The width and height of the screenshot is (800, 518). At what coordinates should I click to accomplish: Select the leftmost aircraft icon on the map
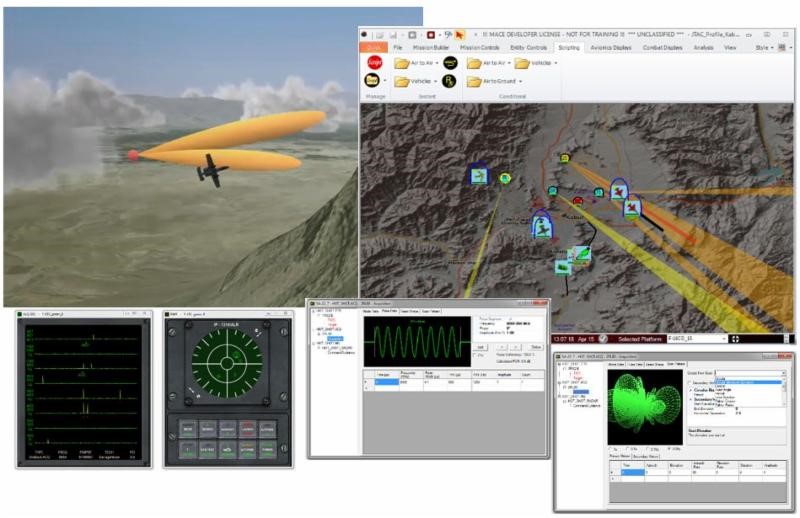(x=479, y=175)
